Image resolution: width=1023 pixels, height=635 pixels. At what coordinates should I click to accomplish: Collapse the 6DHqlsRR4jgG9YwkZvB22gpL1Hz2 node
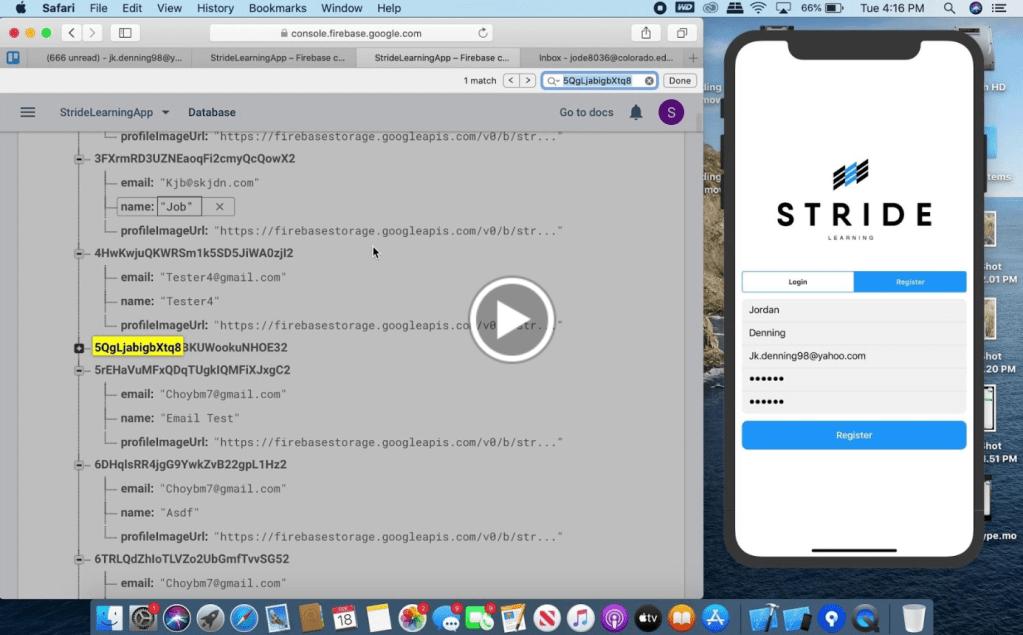[79, 465]
